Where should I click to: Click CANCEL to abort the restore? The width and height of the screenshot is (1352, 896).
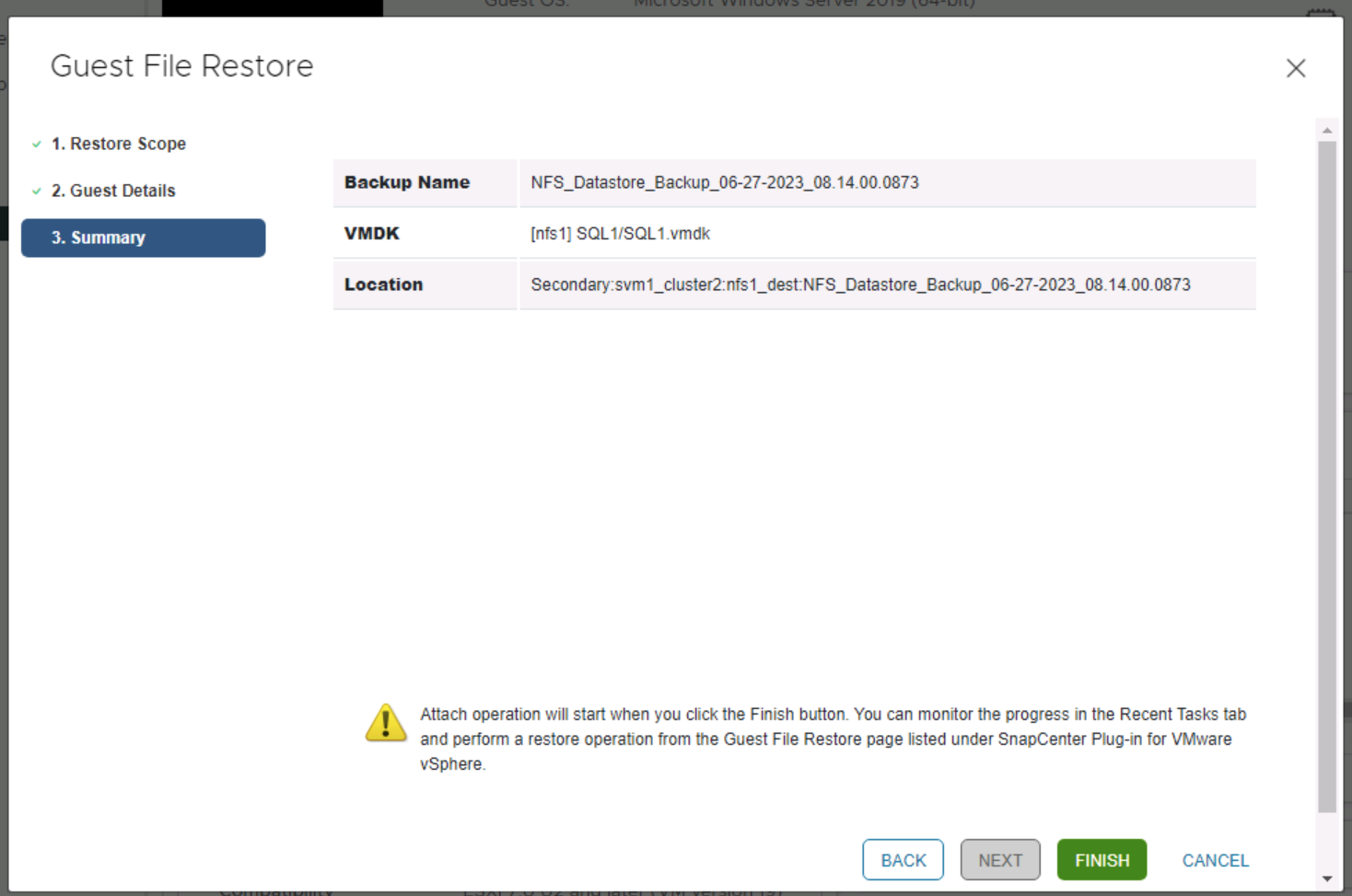1215,859
